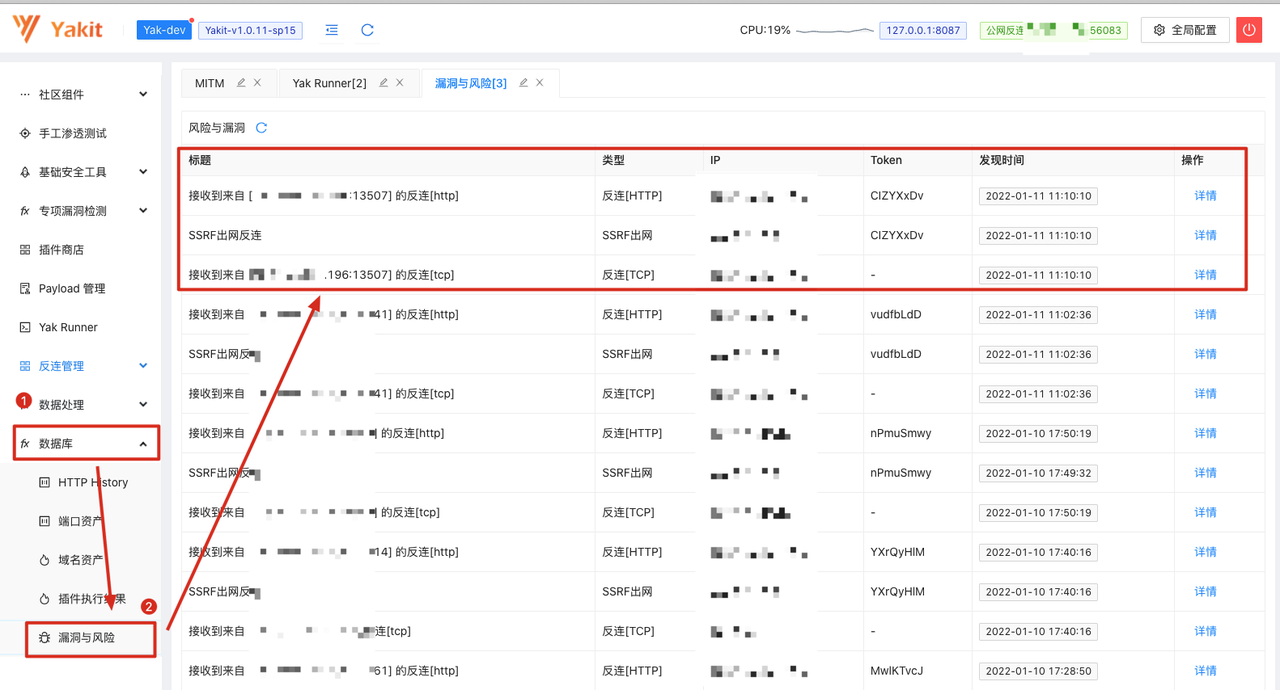This screenshot has width=1280, height=690.
Task: Click the Yakit-v1.0.11-sp15 version tag
Action: [x=250, y=30]
